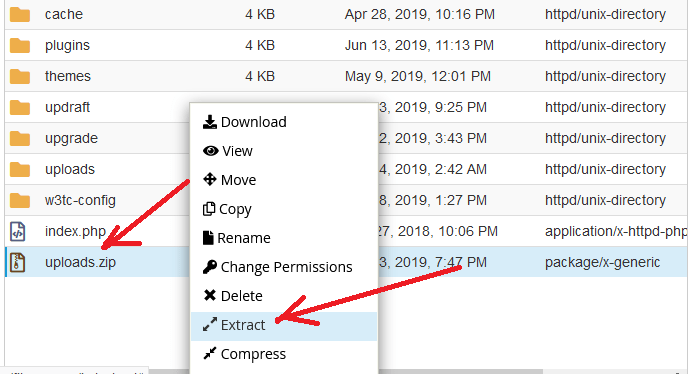The image size is (690, 374).
Task: Click the w3tc-config folder icon
Action: pyautogui.click(x=20, y=201)
